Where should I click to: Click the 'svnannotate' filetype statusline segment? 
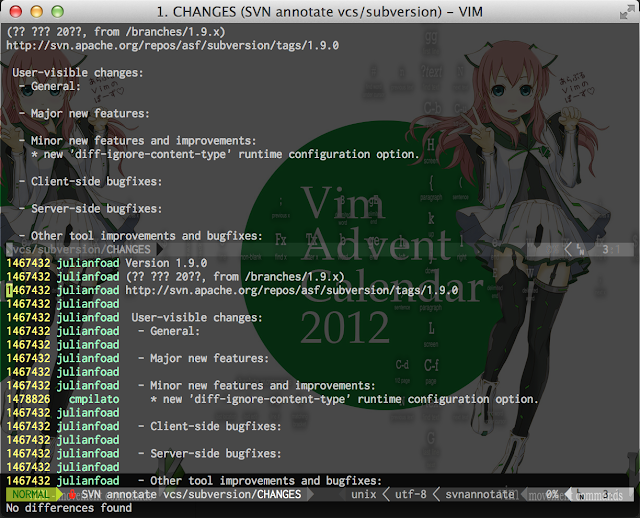(x=480, y=494)
